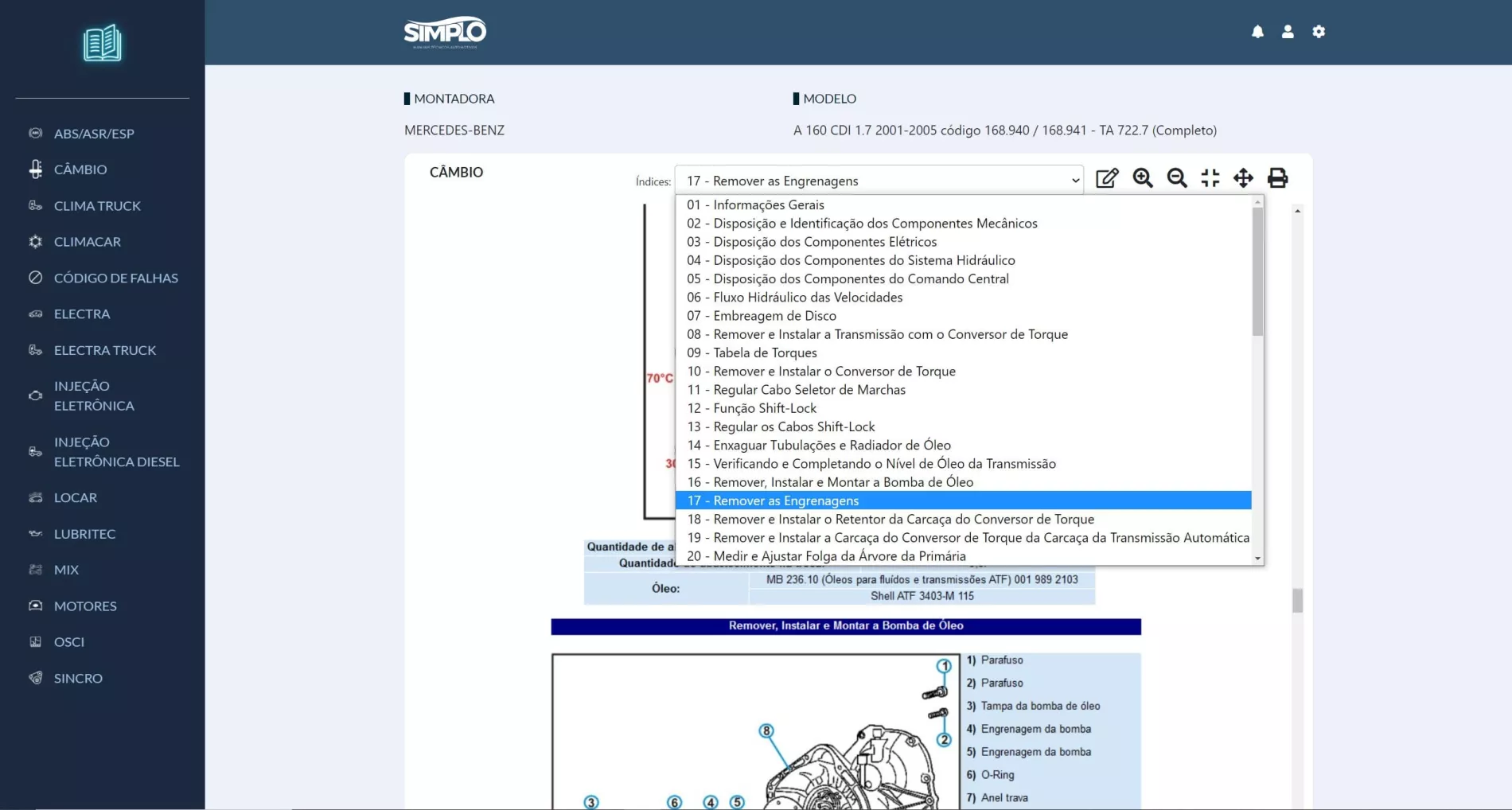Screen dimensions: 1512x810
Task: Open notifications bell
Action: pos(1257,32)
